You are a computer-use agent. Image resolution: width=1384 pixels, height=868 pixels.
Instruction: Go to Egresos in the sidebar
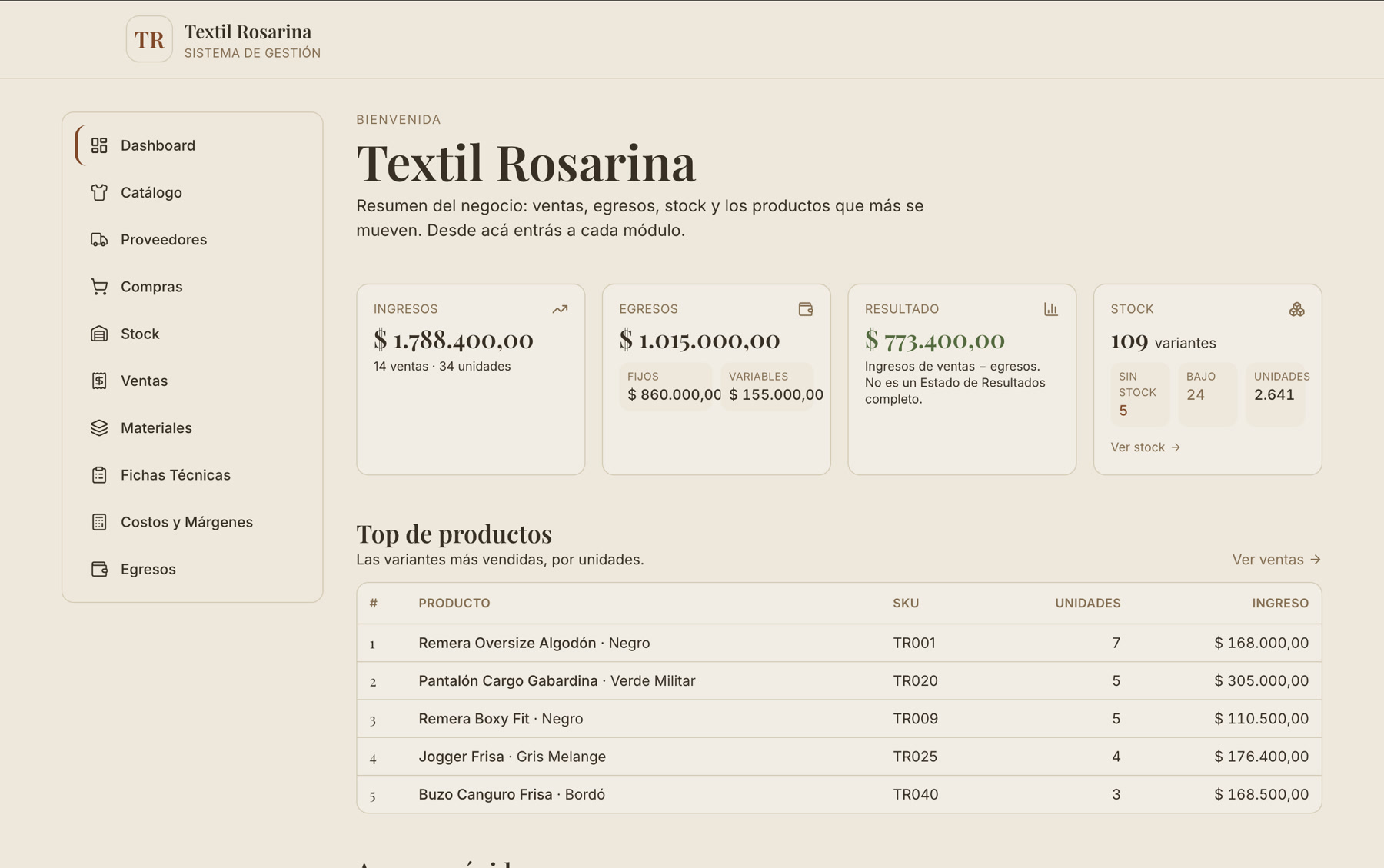[x=192, y=569]
